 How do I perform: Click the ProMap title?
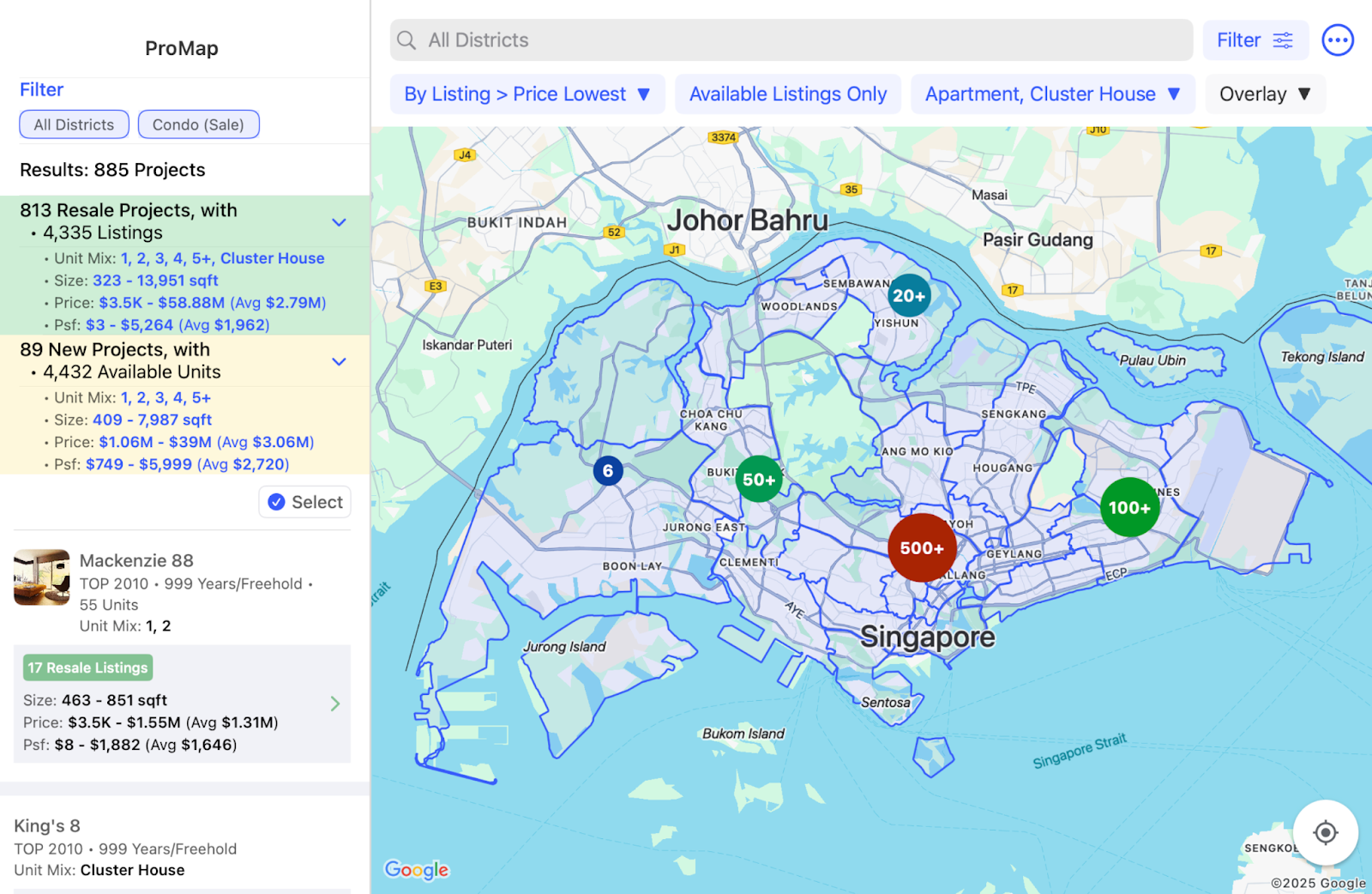[182, 48]
